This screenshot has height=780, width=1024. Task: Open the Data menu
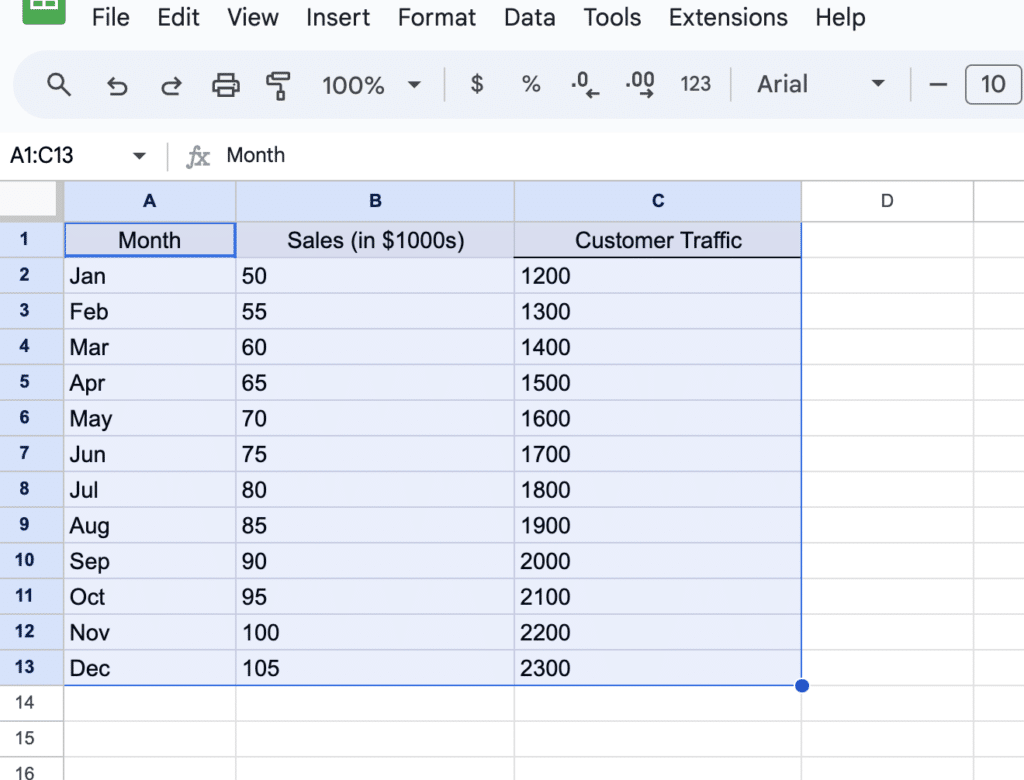[530, 17]
